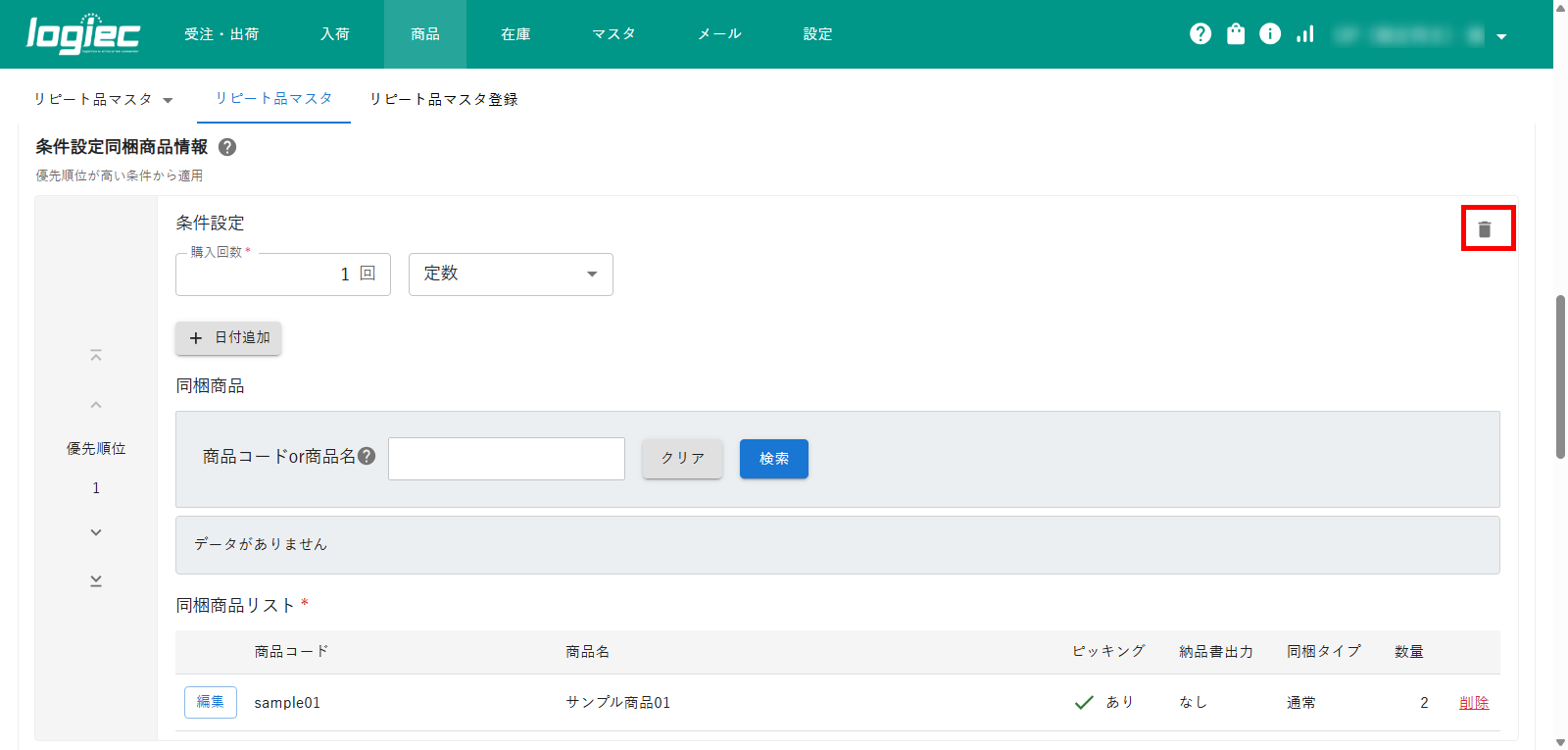Move priority to bottom with double-down arrow
The width and height of the screenshot is (1568, 750).
point(96,580)
